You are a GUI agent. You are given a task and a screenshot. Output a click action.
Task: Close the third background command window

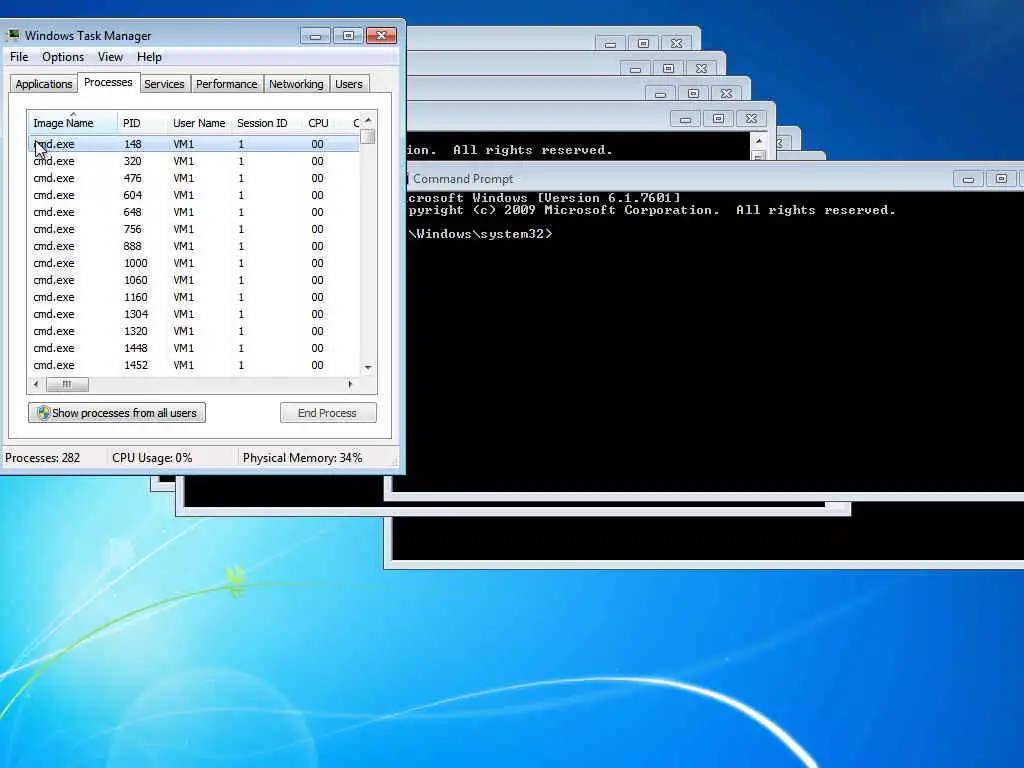click(x=726, y=93)
